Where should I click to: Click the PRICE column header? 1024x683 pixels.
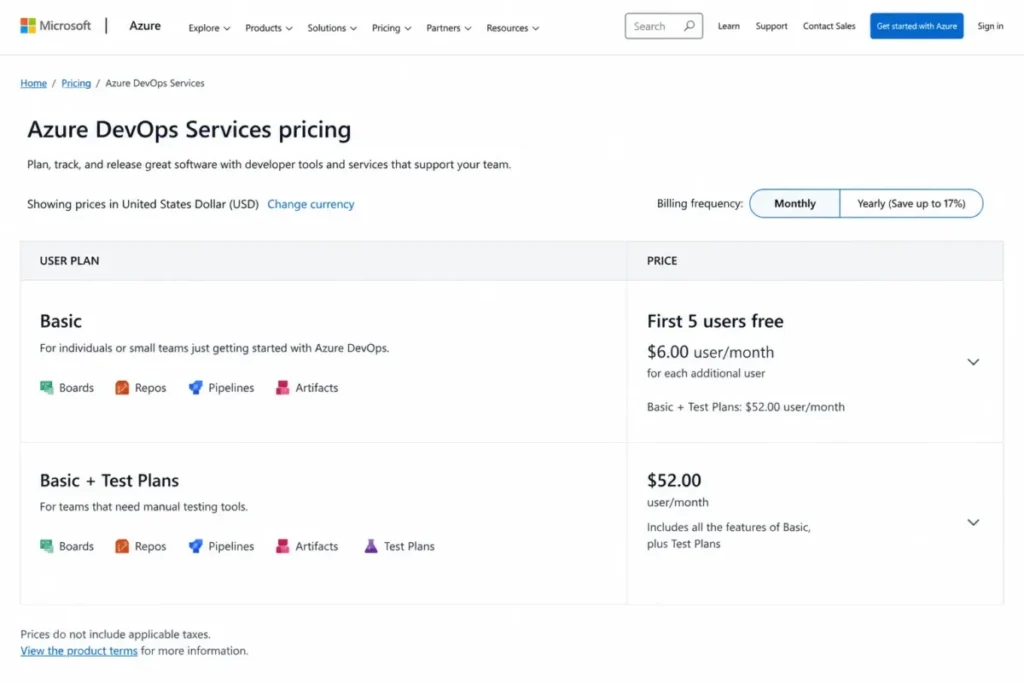(662, 261)
